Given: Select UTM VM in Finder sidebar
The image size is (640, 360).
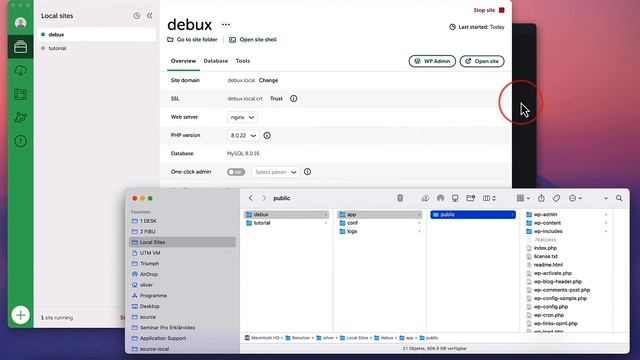Looking at the screenshot, I should click(x=182, y=253).
